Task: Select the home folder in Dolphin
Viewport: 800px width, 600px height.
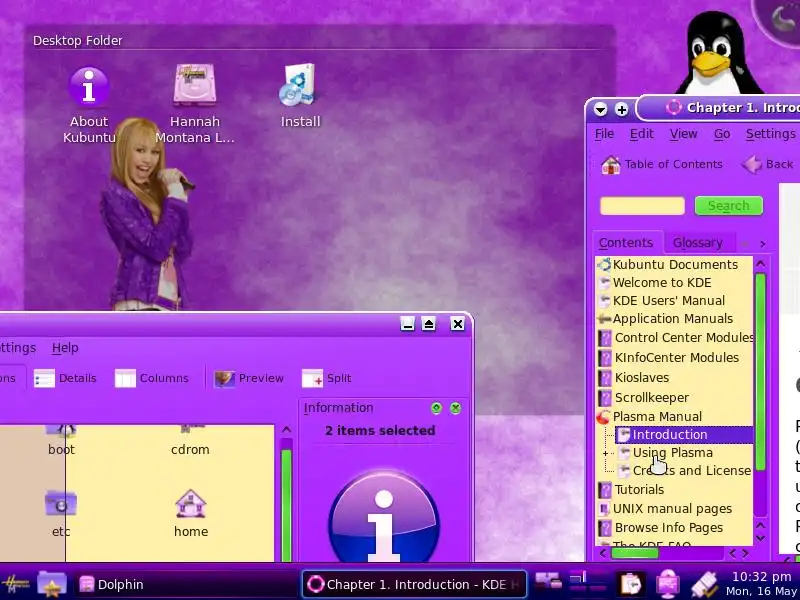Action: pyautogui.click(x=190, y=513)
